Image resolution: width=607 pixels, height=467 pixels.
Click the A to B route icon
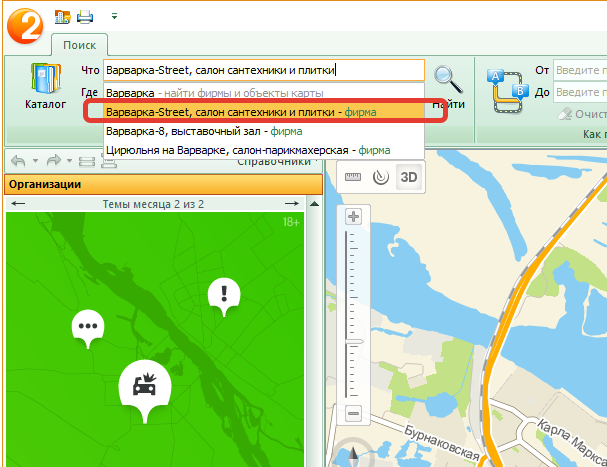click(507, 91)
